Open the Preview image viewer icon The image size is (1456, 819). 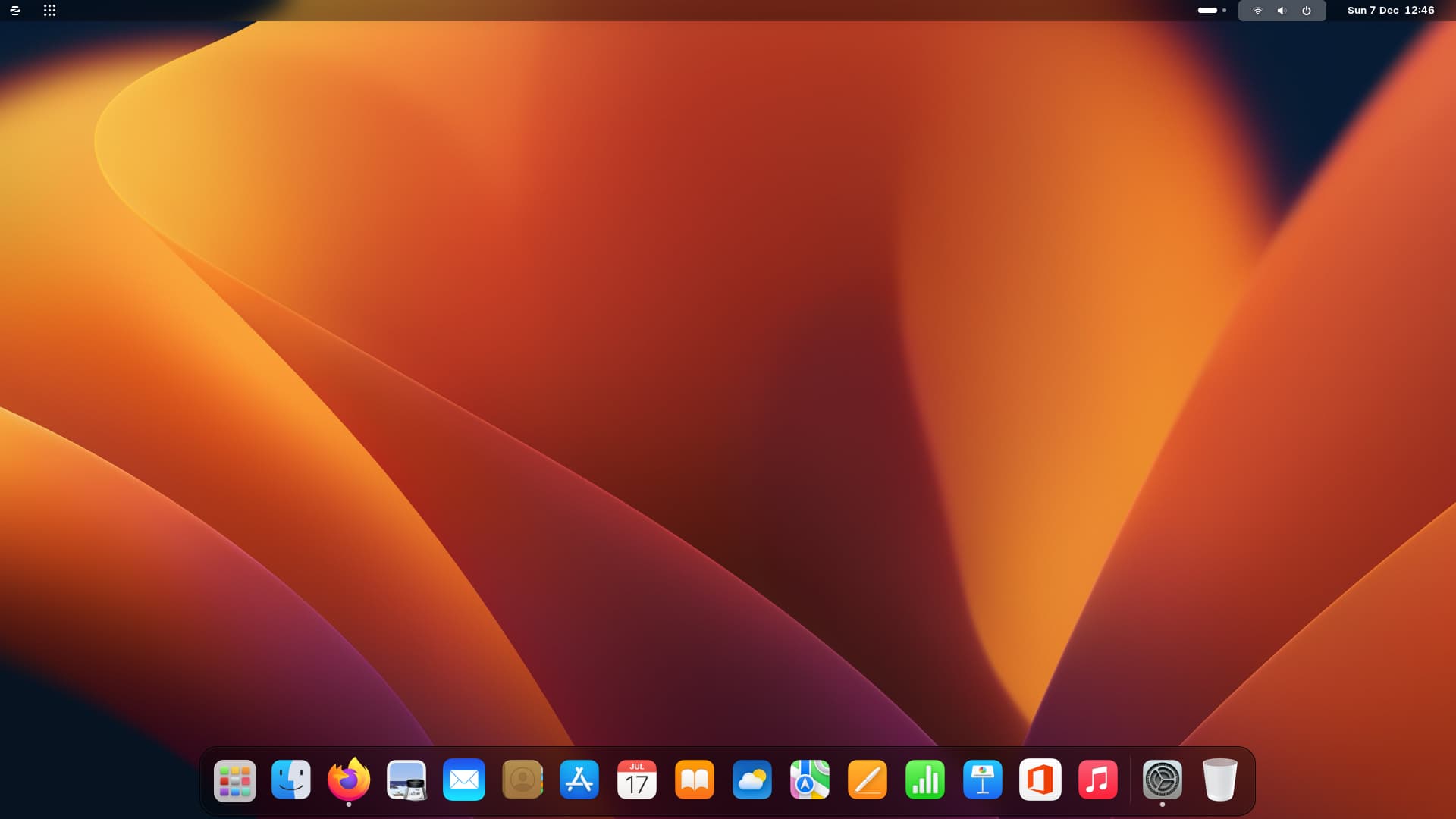point(406,780)
